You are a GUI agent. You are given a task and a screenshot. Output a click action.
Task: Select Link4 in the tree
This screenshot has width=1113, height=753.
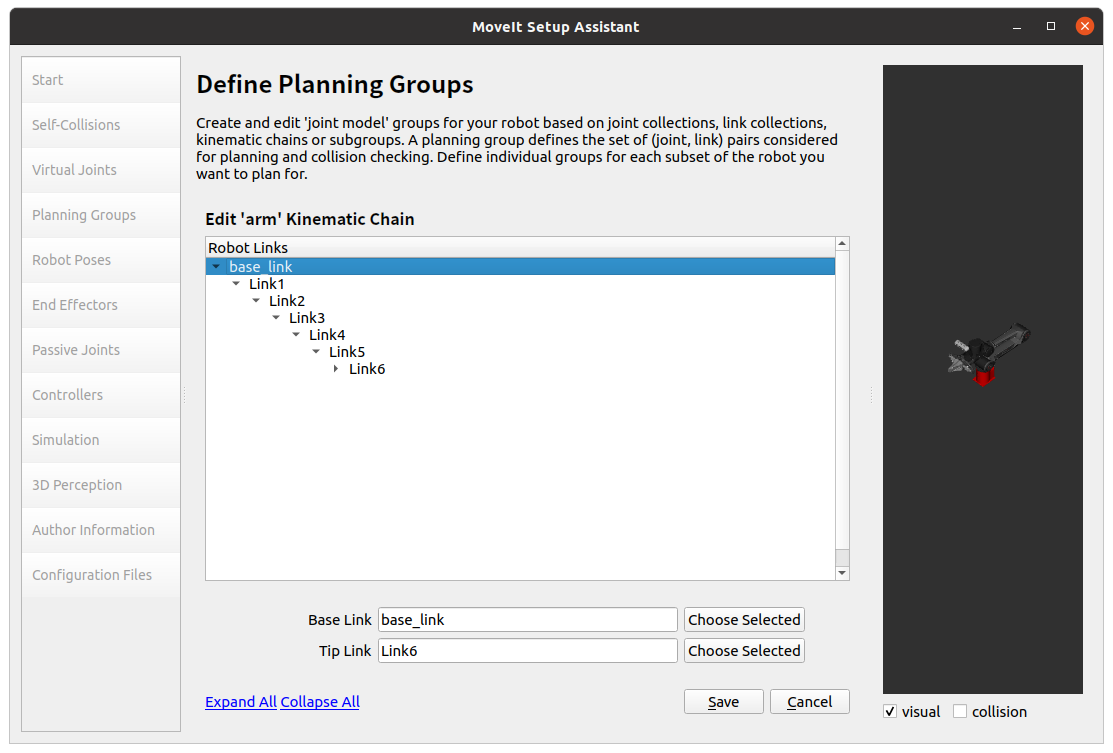click(x=327, y=335)
